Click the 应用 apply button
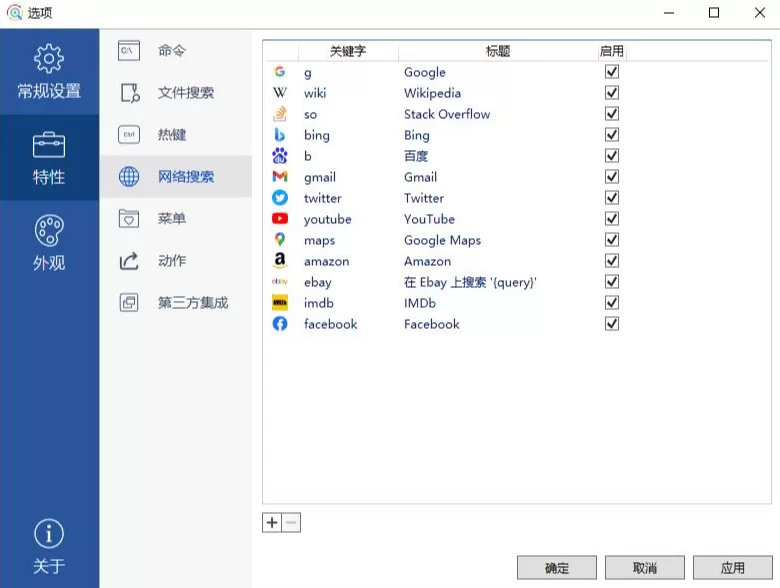The image size is (780, 588). 733,568
